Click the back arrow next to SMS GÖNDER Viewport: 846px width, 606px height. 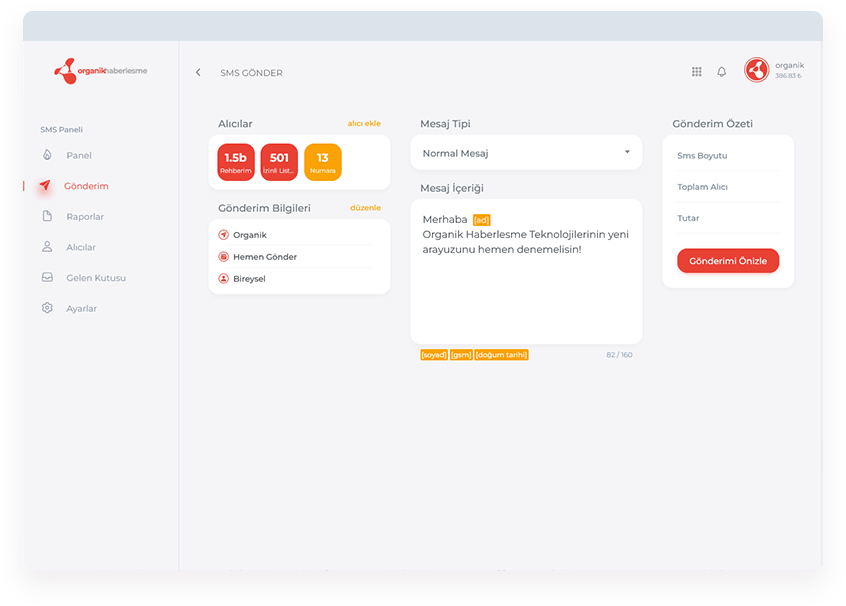click(198, 73)
